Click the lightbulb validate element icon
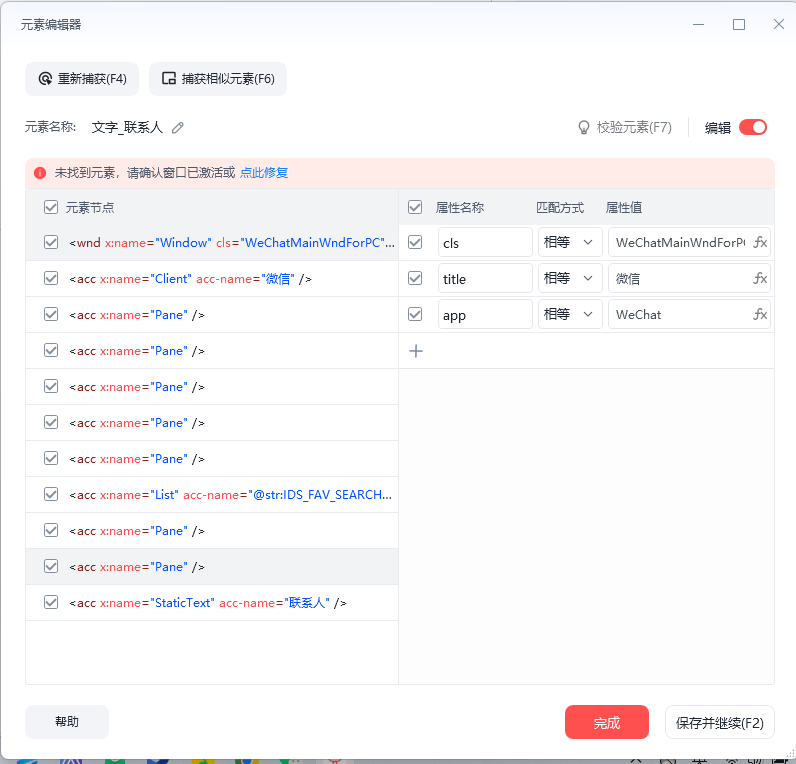 coord(584,128)
